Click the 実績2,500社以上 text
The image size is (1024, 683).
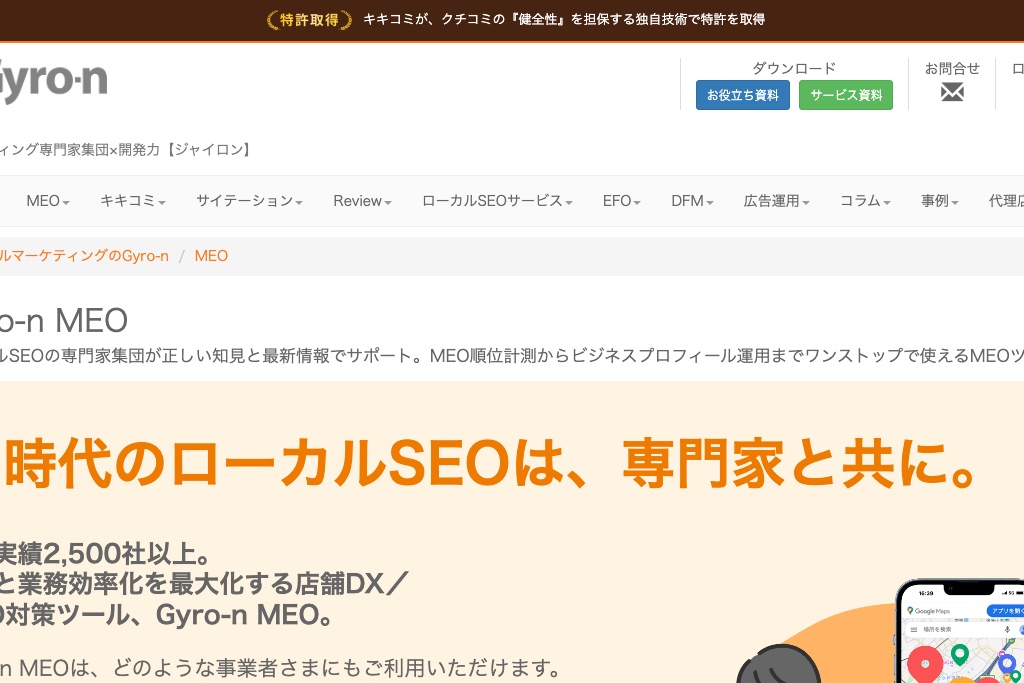pyautogui.click(x=104, y=554)
